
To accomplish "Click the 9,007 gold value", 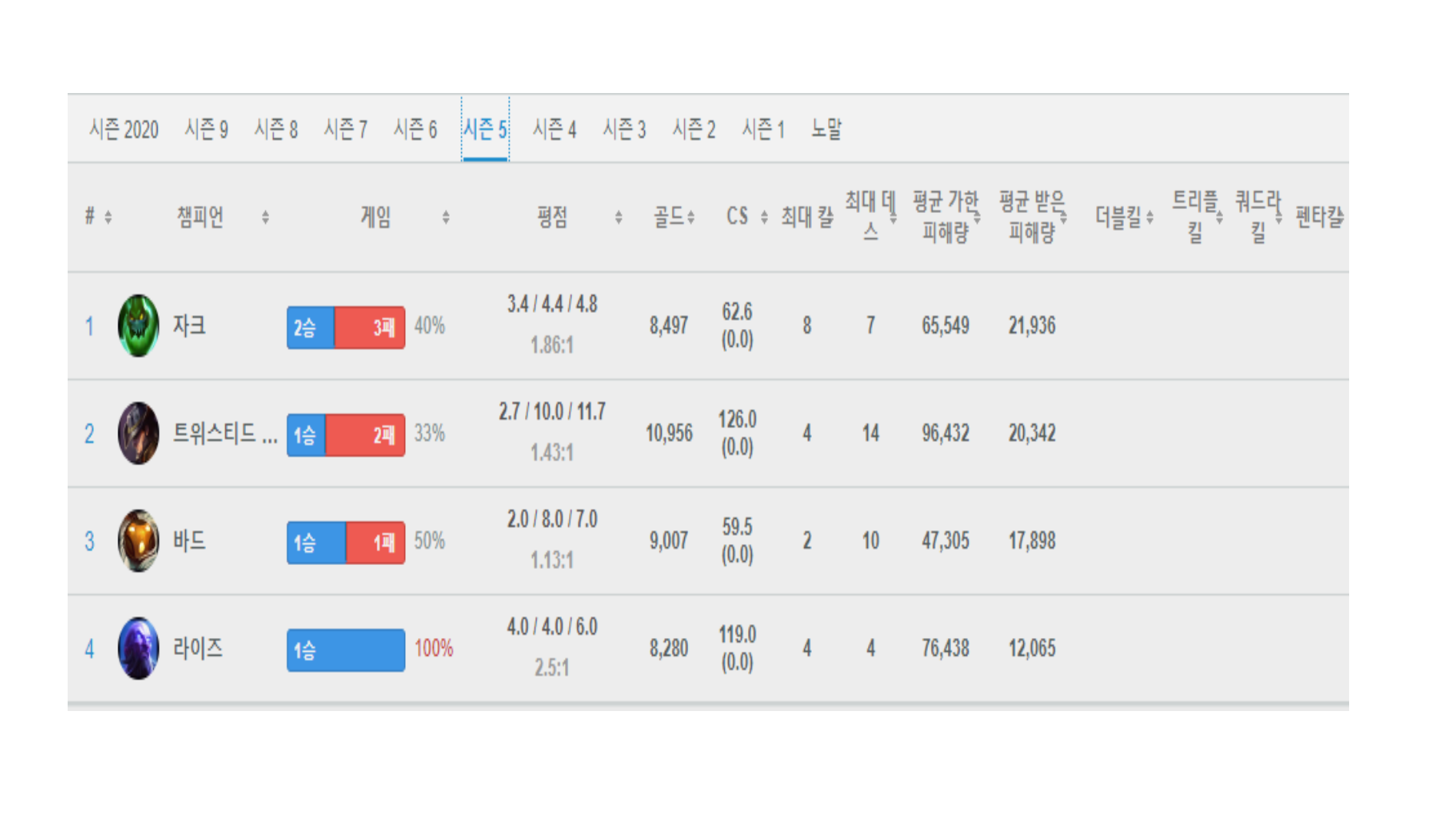I will coord(669,541).
